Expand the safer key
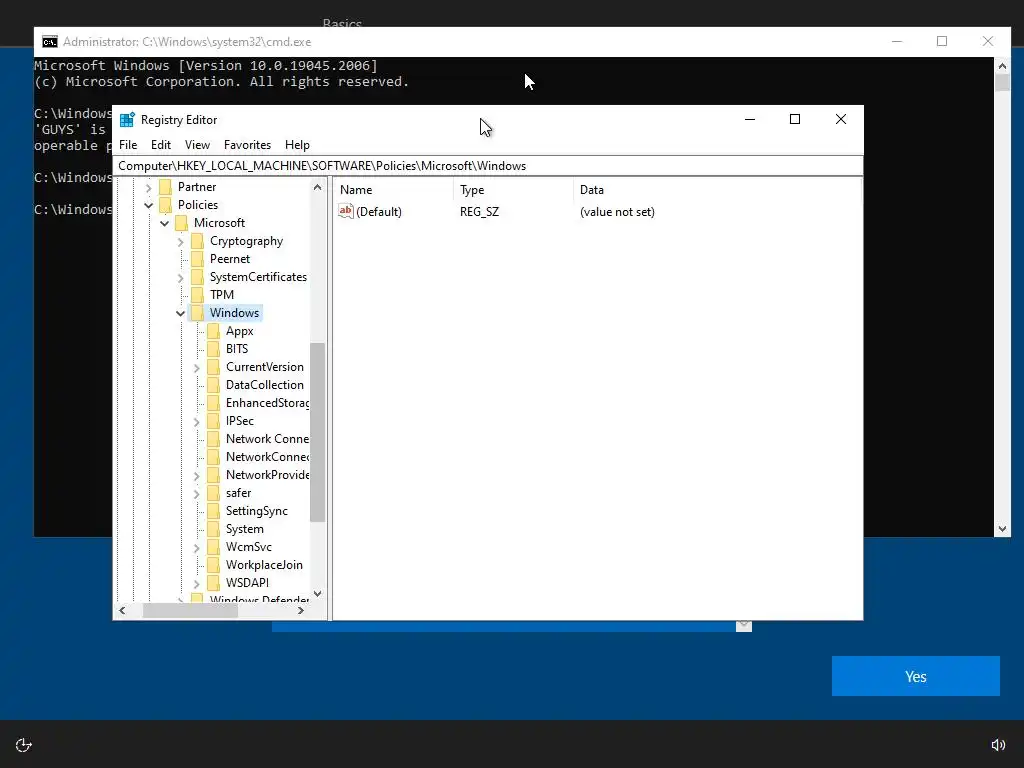Image resolution: width=1024 pixels, height=768 pixels. [197, 494]
